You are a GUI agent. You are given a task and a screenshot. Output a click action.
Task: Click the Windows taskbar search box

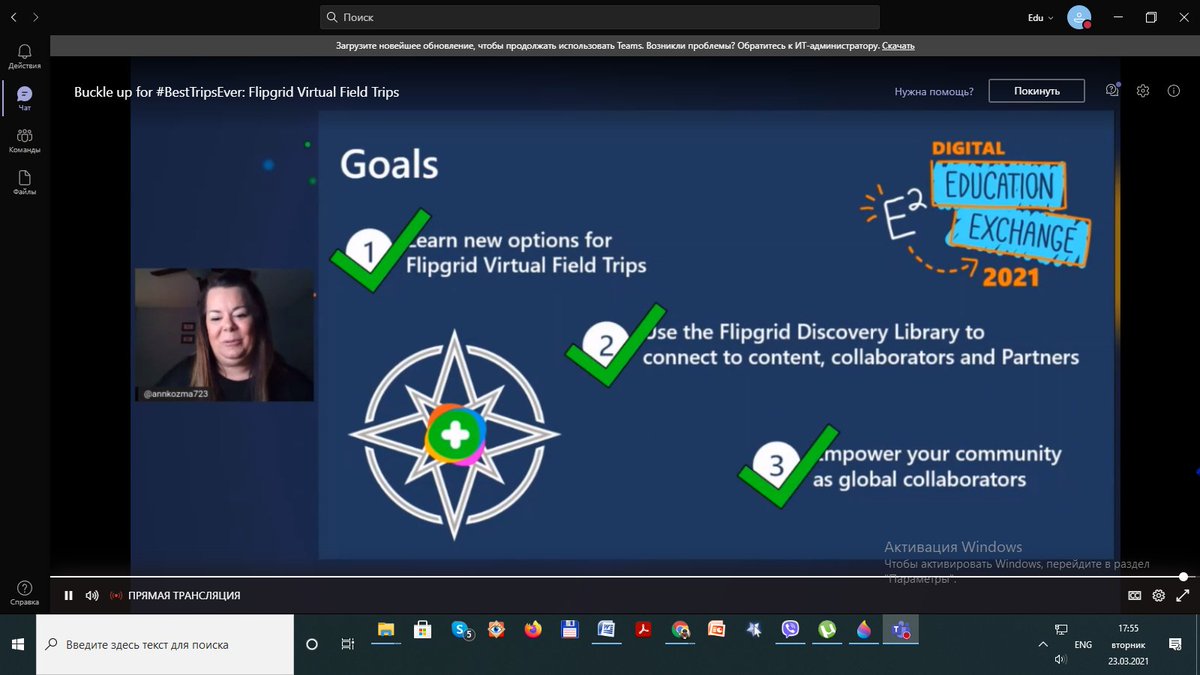point(165,644)
